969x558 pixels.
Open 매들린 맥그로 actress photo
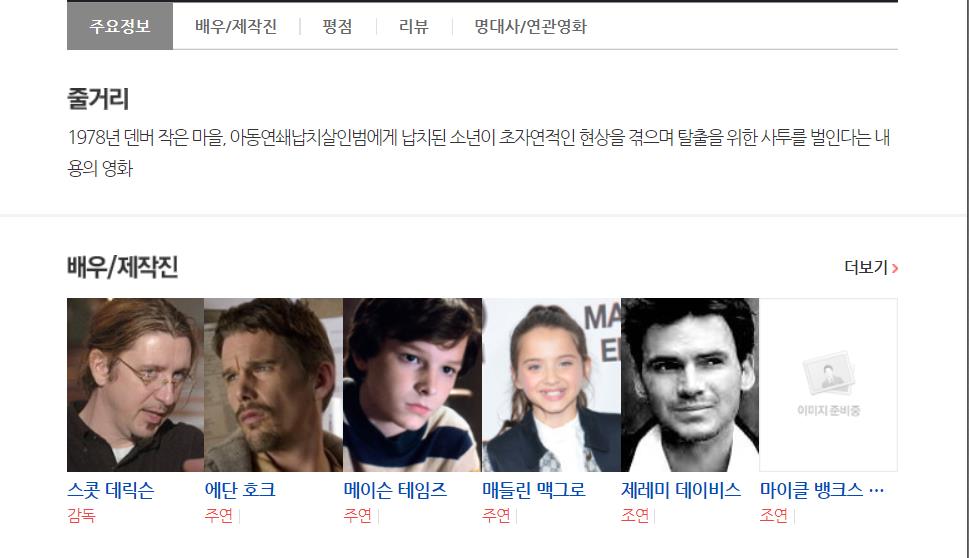[551, 385]
